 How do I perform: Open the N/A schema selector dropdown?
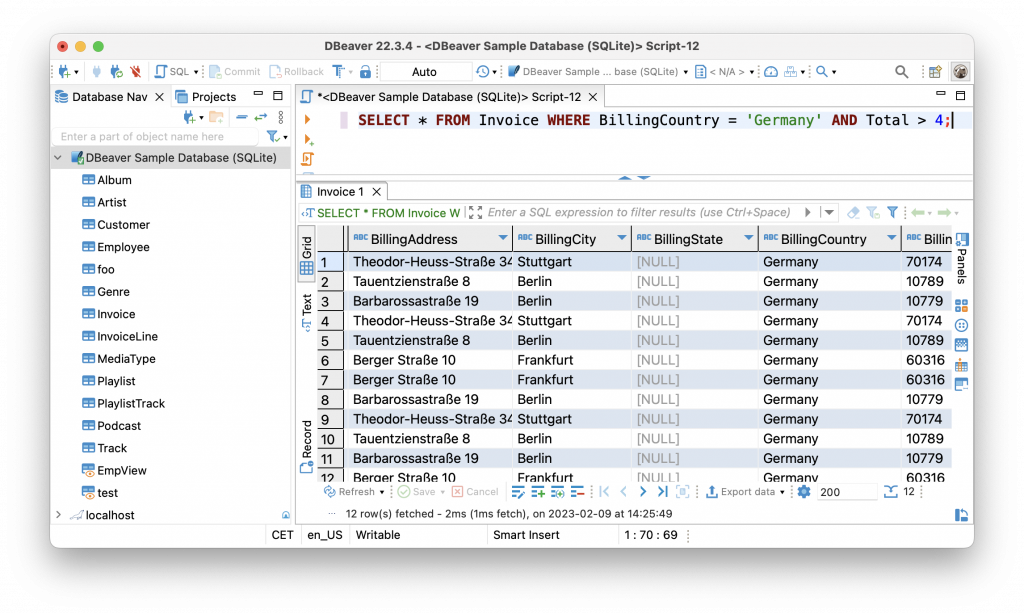point(724,71)
